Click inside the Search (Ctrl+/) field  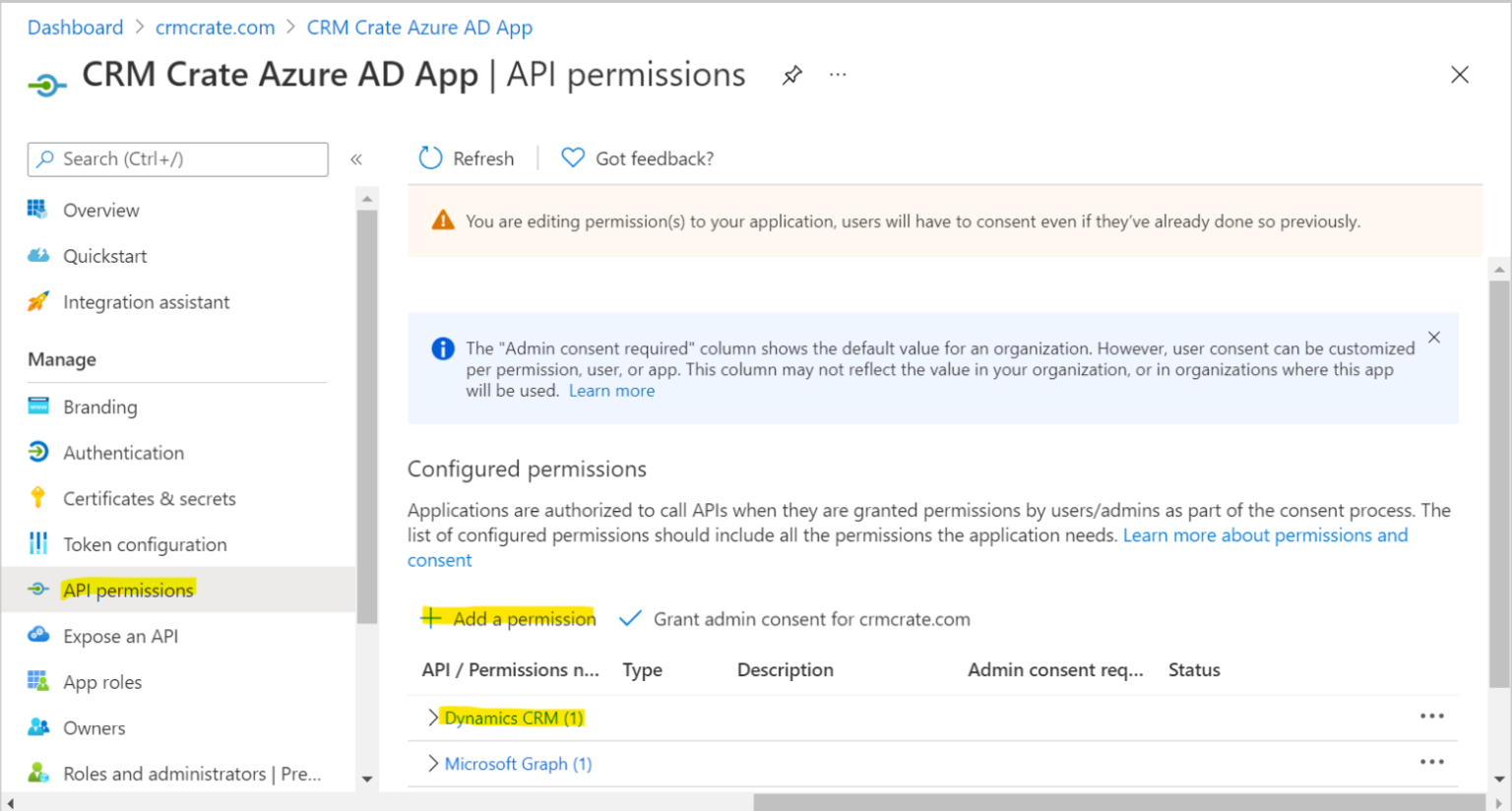[x=177, y=158]
